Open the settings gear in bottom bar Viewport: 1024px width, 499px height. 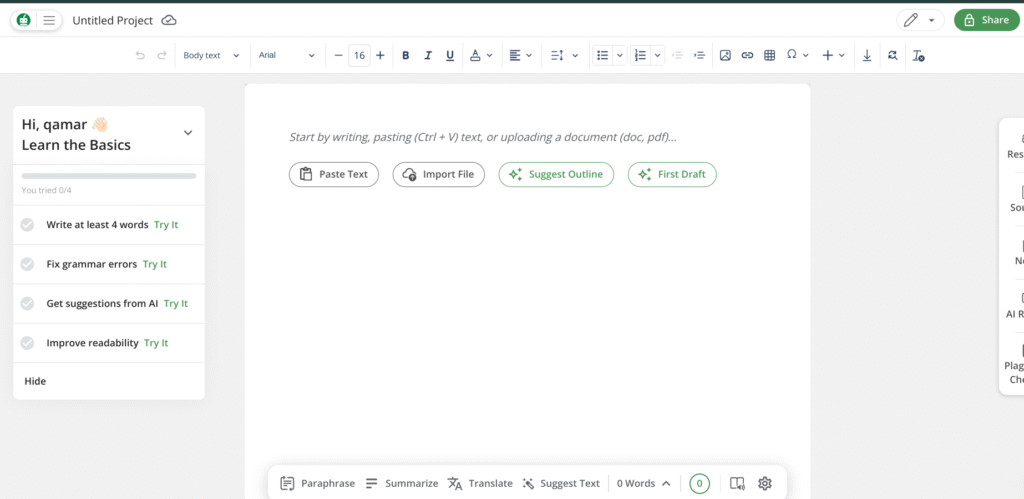point(765,483)
